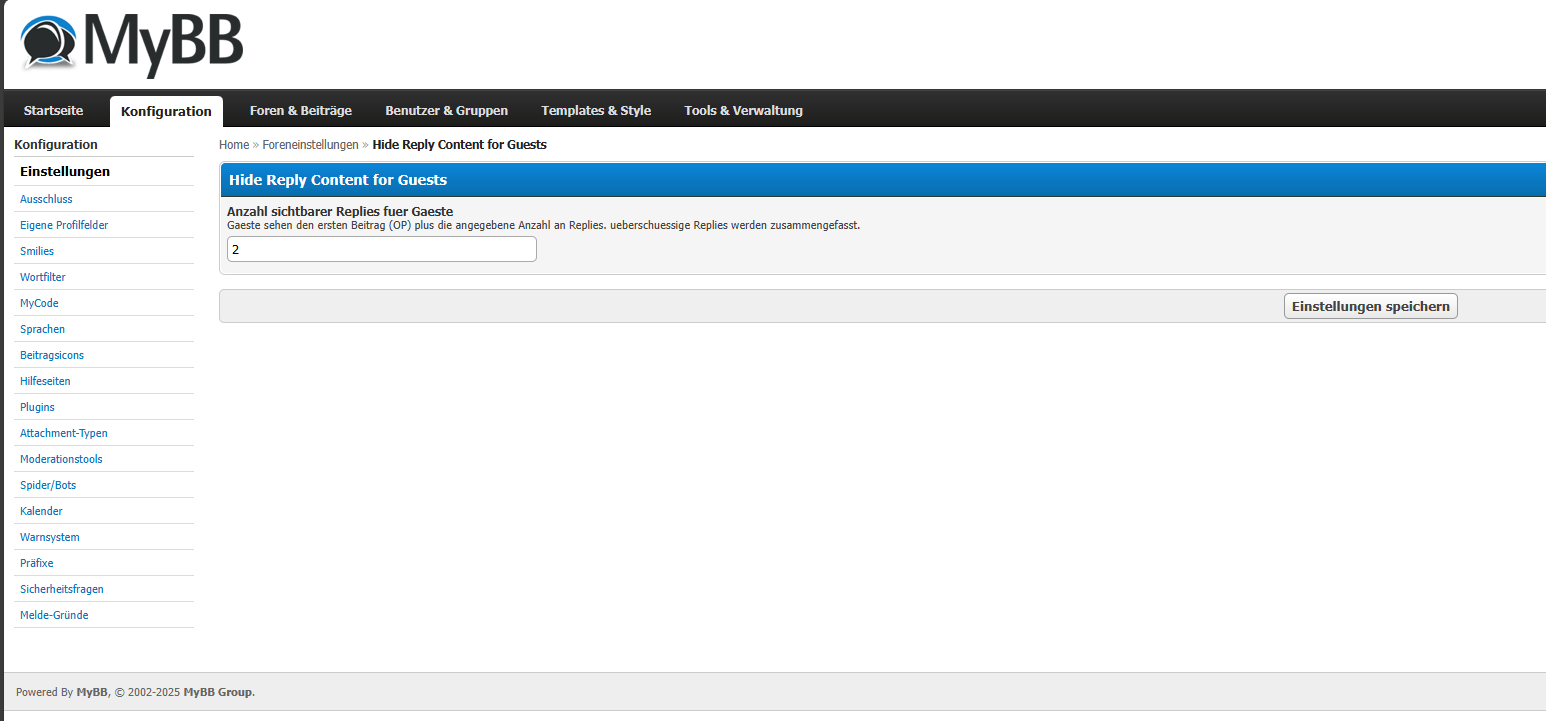Click Einstellungen speichern button
The height and width of the screenshot is (721, 1546).
pos(1370,306)
